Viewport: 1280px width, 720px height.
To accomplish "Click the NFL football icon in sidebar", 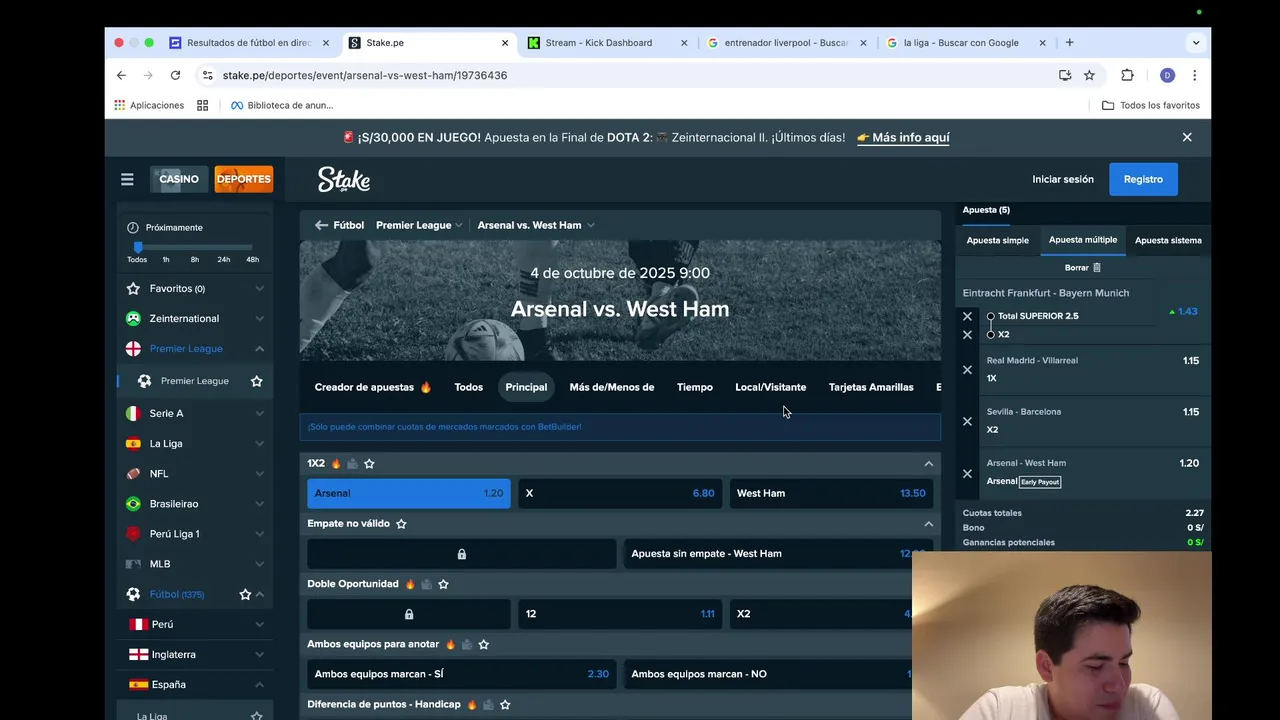I will tap(133, 473).
